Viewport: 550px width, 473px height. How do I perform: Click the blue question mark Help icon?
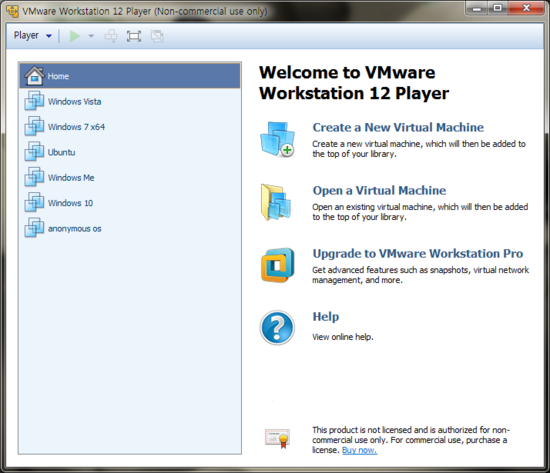click(x=277, y=327)
